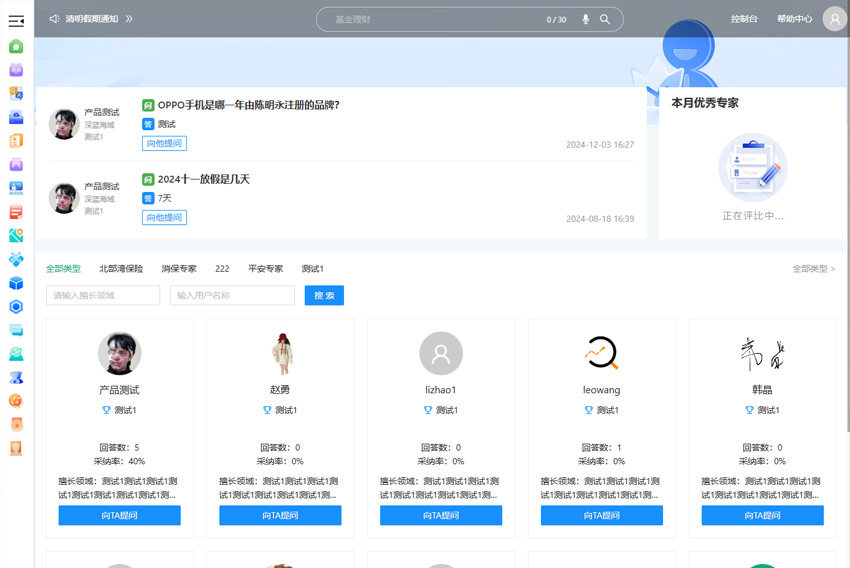This screenshot has width=850, height=568.
Task: Collapse the sidebar with the hamburger menu icon
Action: pos(16,21)
